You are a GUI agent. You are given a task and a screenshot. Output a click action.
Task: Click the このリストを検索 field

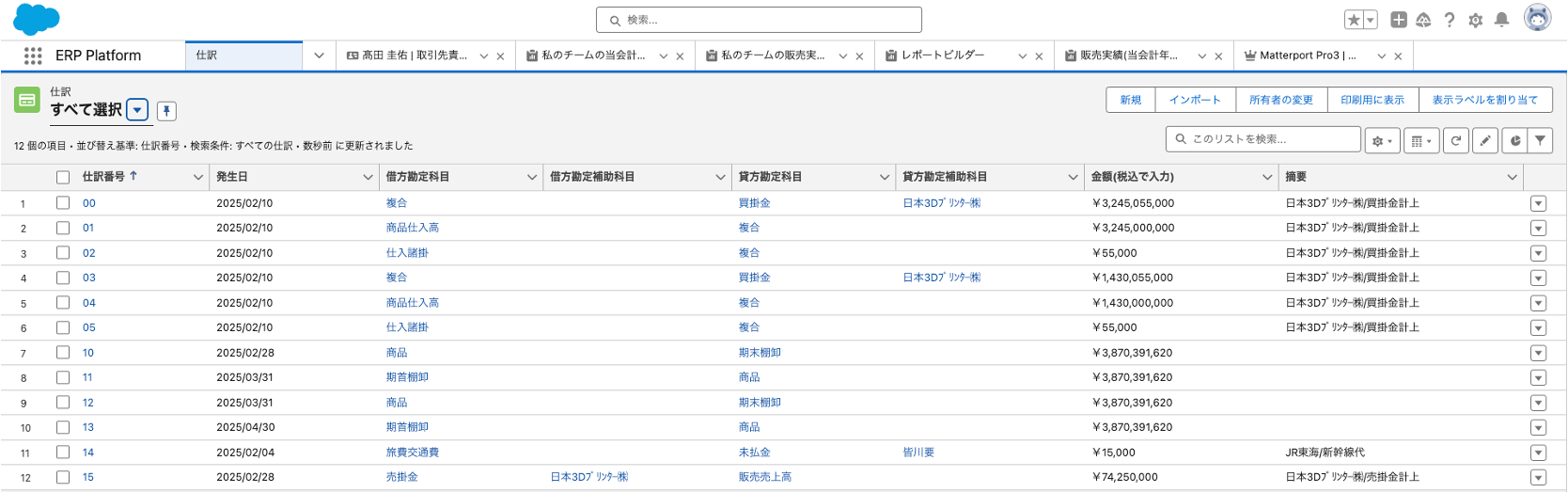(x=1263, y=139)
